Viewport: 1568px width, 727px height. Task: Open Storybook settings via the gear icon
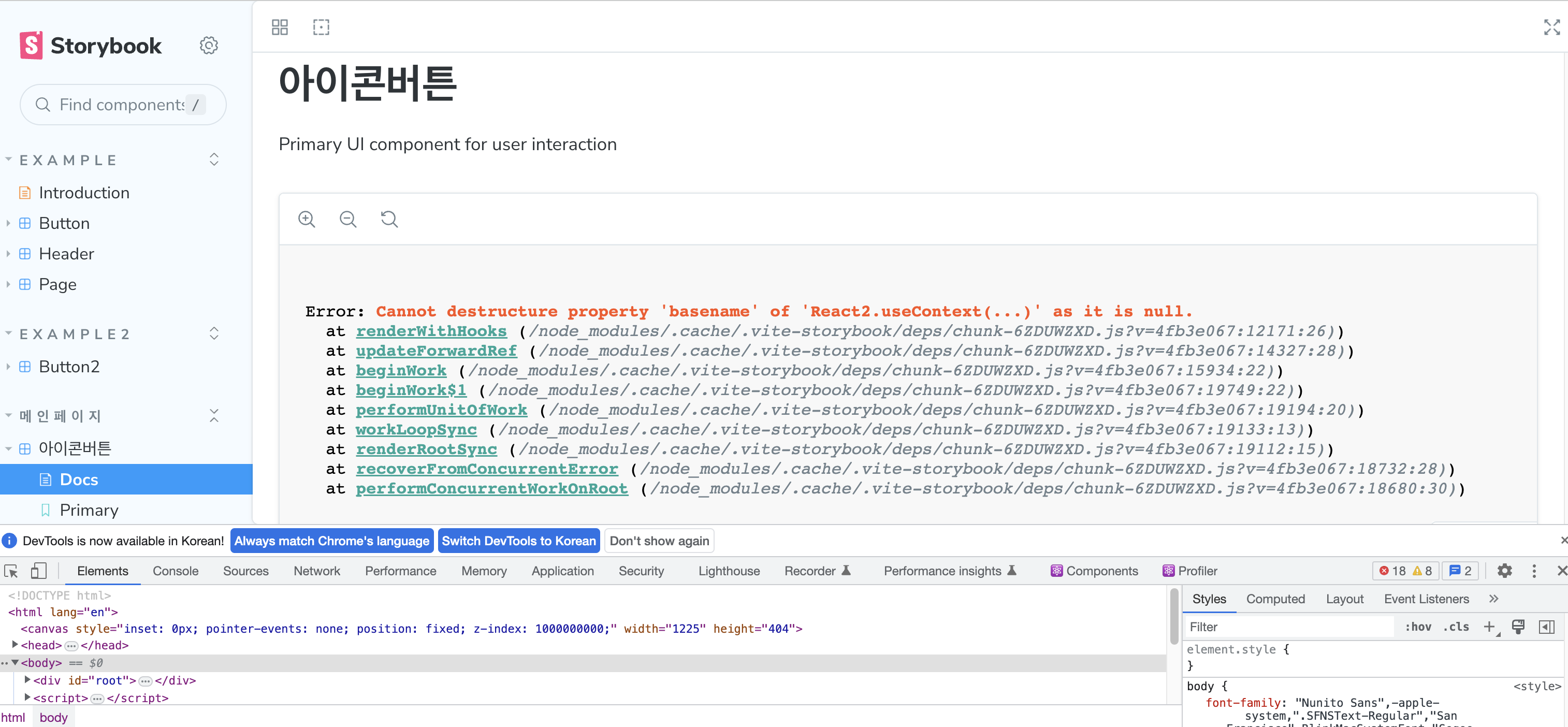pos(209,45)
